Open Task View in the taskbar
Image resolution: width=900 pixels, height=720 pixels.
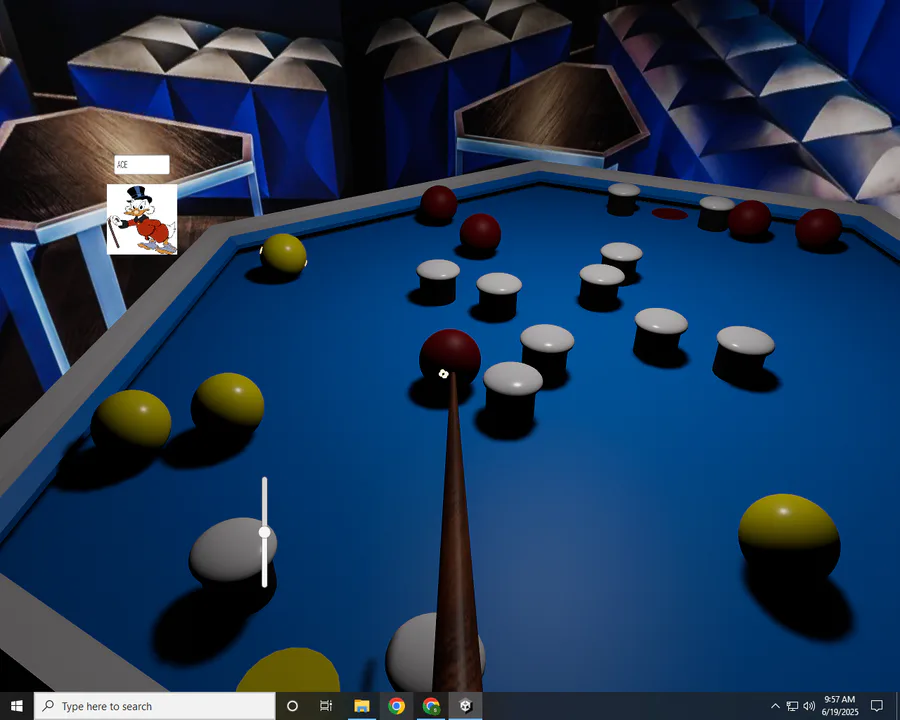pos(326,706)
